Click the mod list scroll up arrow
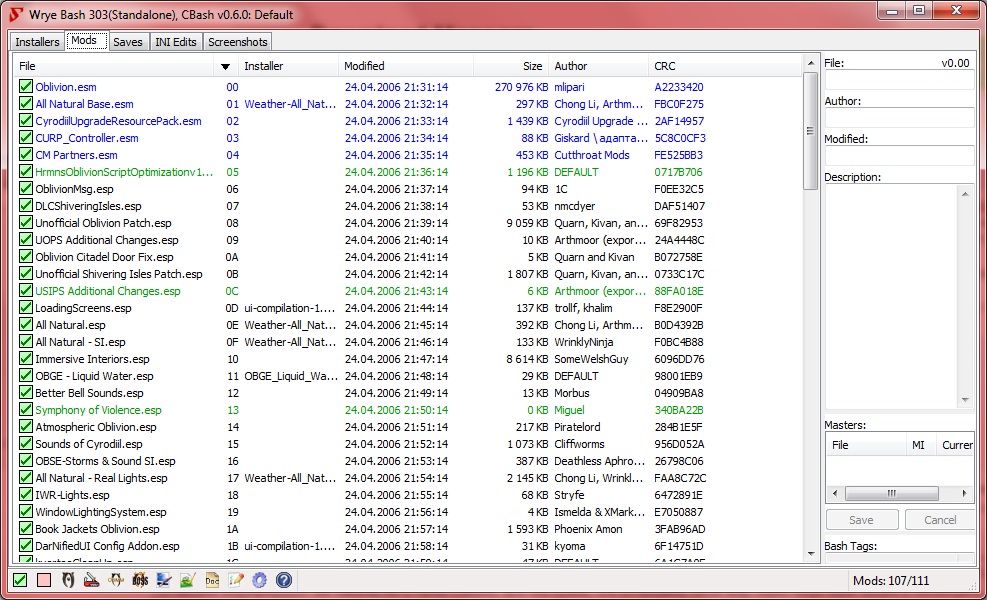Screen dimensions: 987x600 coord(810,64)
